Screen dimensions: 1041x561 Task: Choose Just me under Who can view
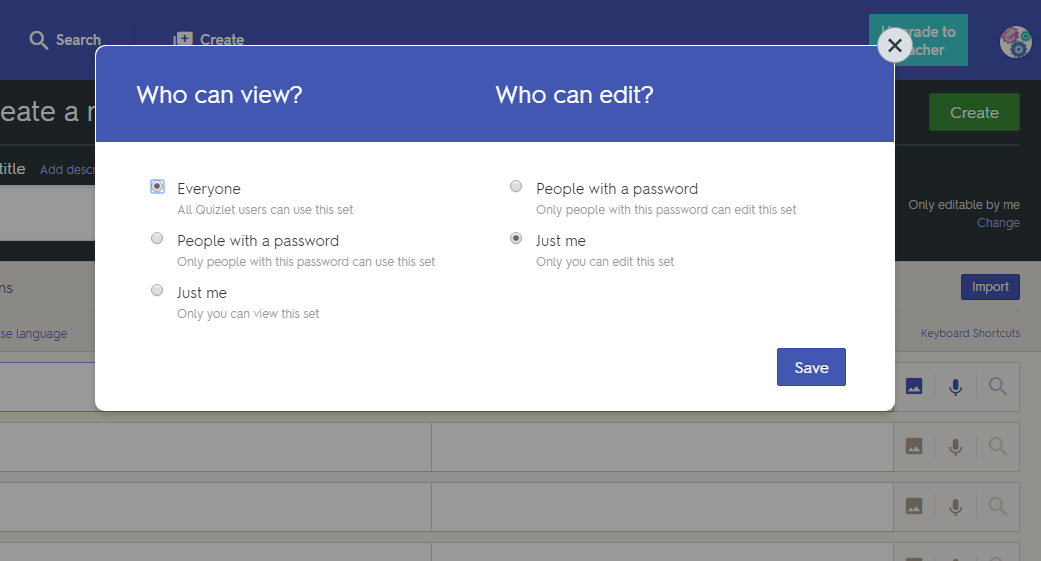click(157, 291)
